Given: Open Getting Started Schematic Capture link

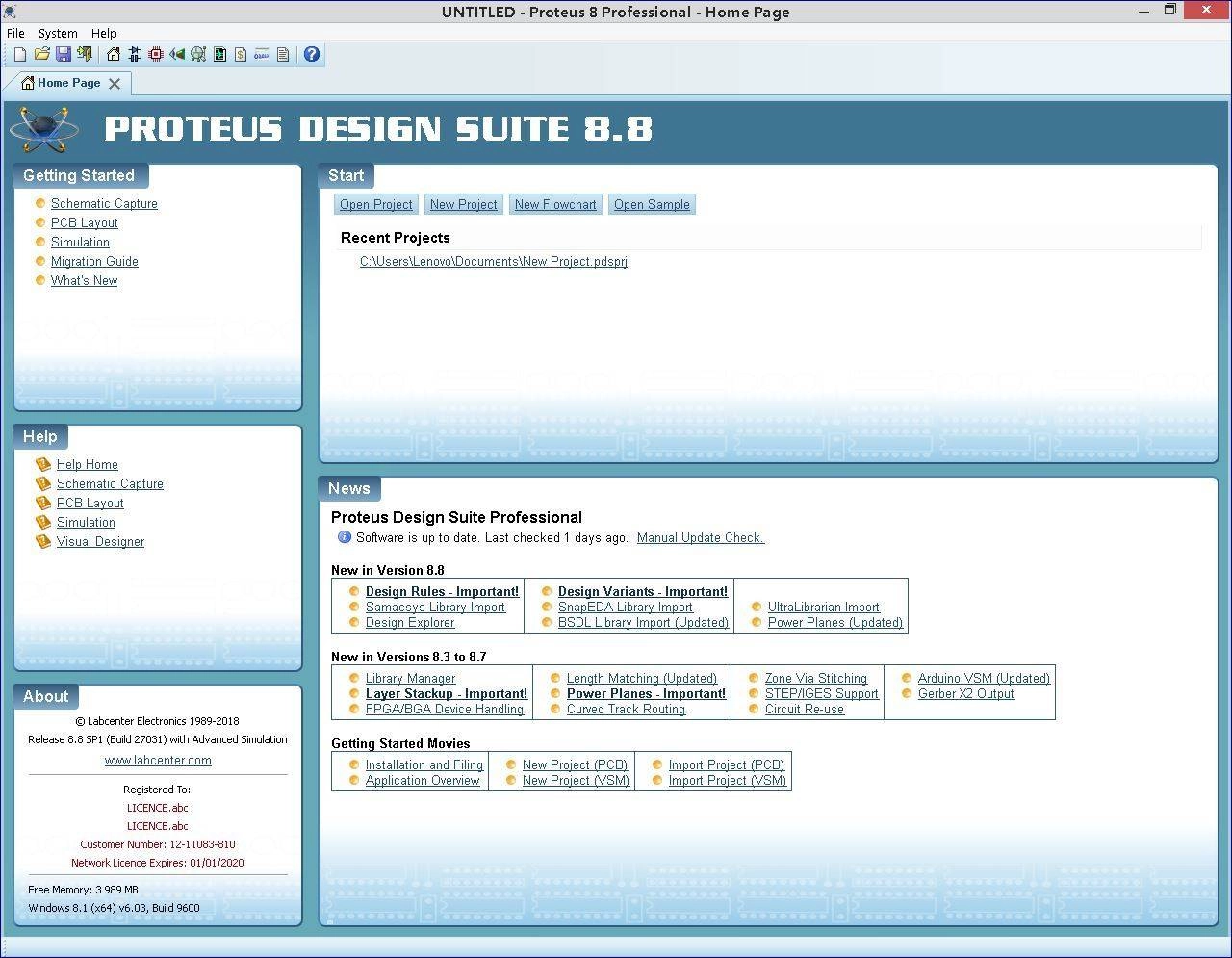Looking at the screenshot, I should (x=104, y=203).
